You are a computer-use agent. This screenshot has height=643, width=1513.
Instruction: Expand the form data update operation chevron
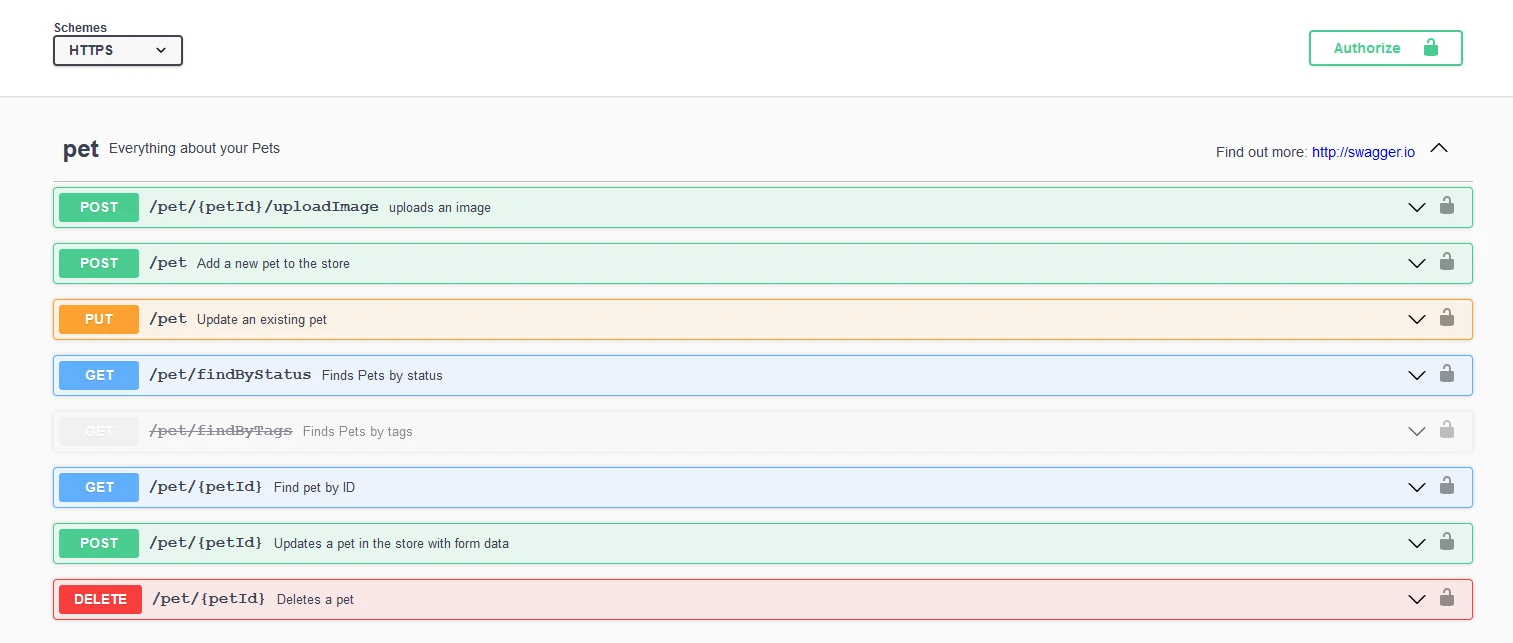pos(1416,544)
